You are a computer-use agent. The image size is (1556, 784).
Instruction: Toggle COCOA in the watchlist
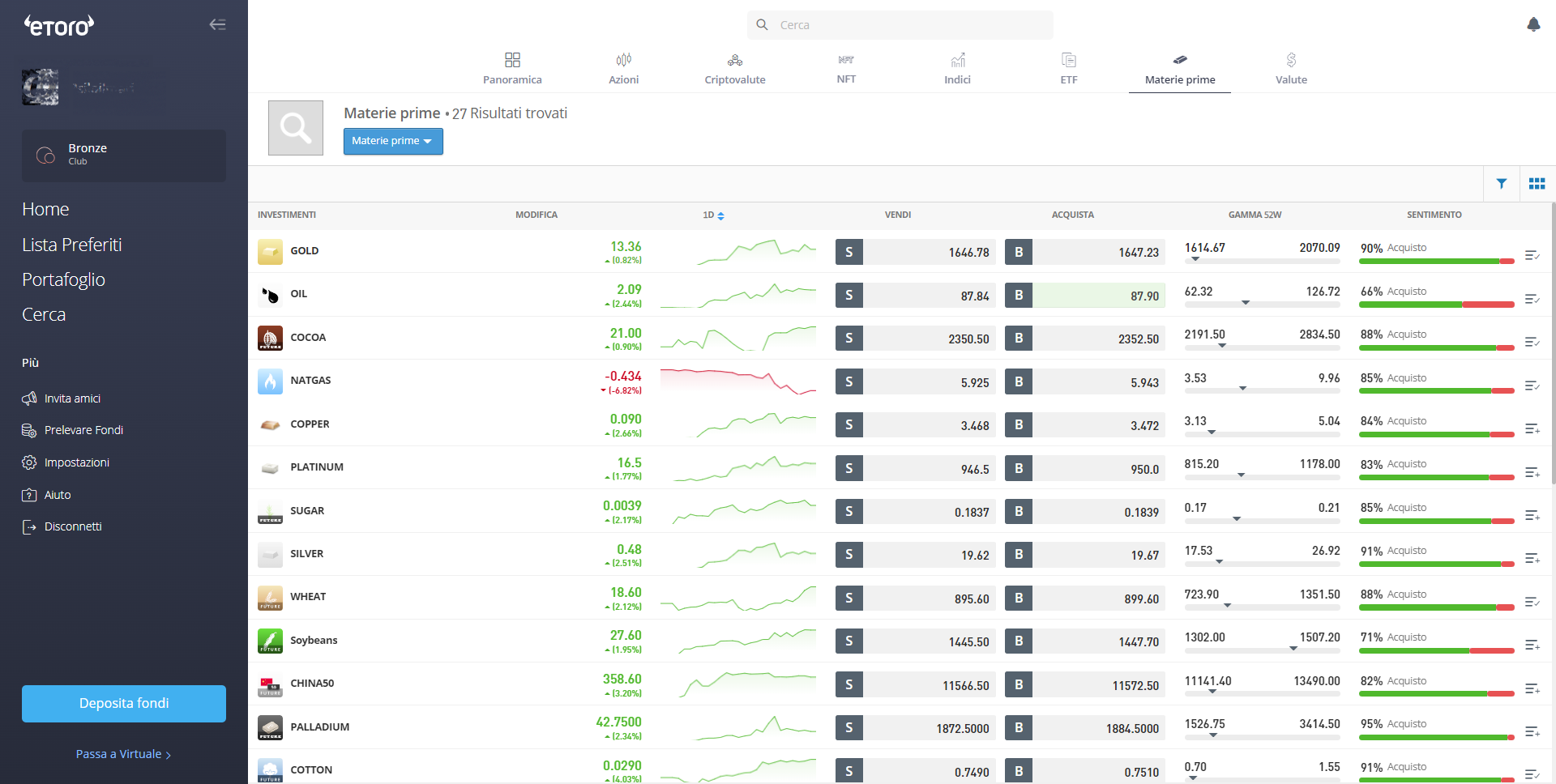pyautogui.click(x=1532, y=342)
